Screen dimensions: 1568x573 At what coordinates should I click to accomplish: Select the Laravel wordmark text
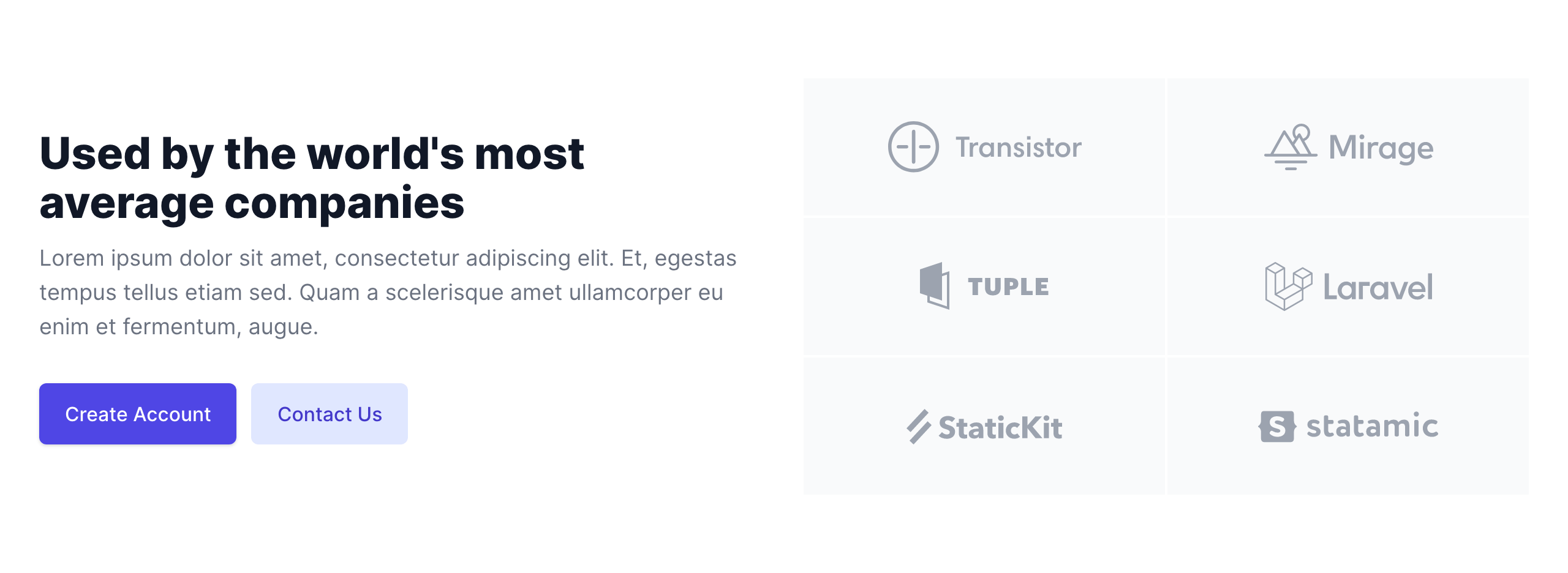pyautogui.click(x=1378, y=287)
